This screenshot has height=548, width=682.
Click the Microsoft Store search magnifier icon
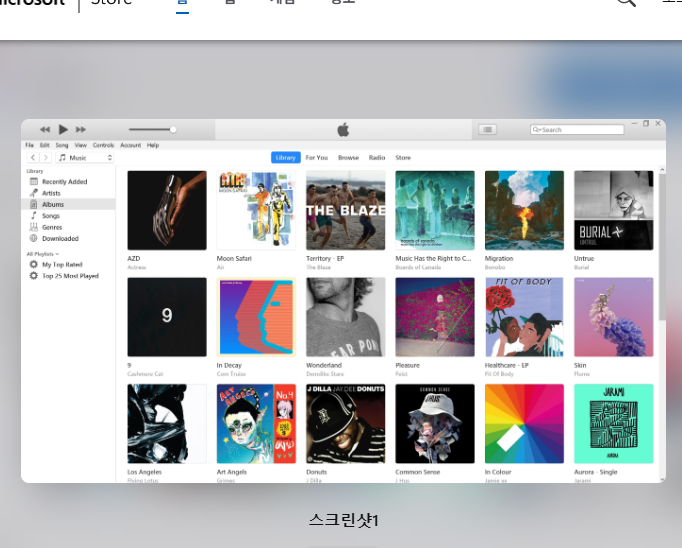[626, 1]
